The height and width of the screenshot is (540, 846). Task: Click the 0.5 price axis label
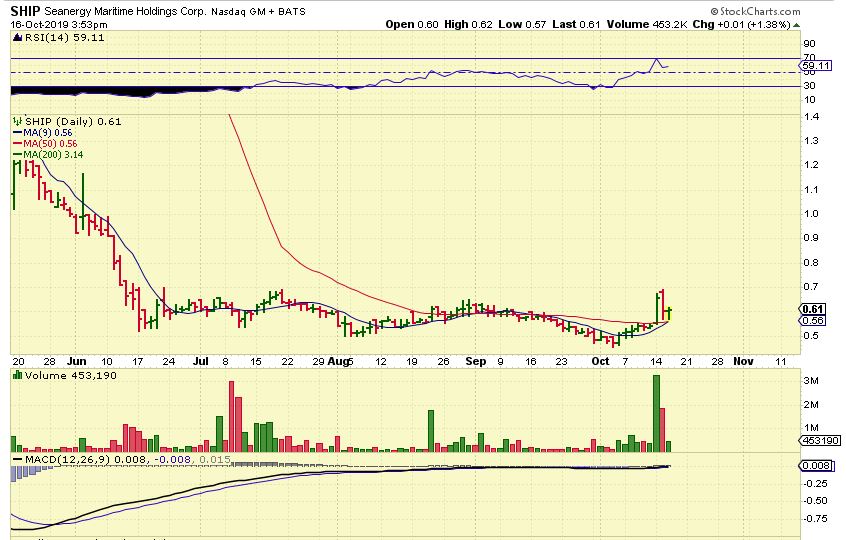click(811, 336)
